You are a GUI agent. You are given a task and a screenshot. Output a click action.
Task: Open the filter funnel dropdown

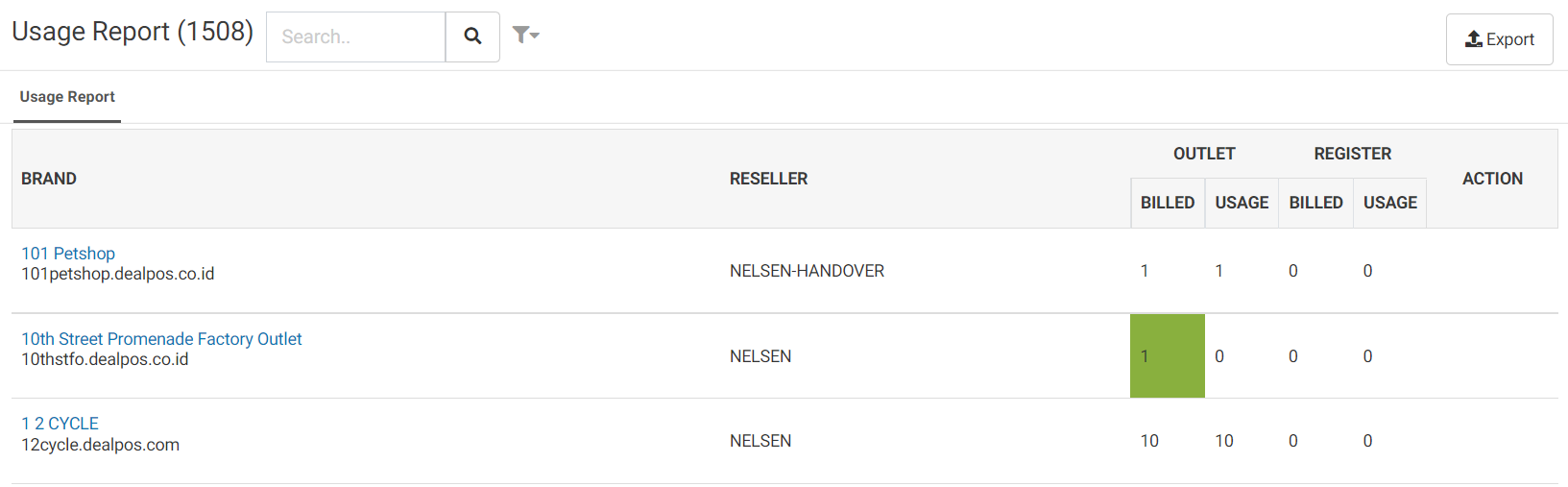pos(525,36)
